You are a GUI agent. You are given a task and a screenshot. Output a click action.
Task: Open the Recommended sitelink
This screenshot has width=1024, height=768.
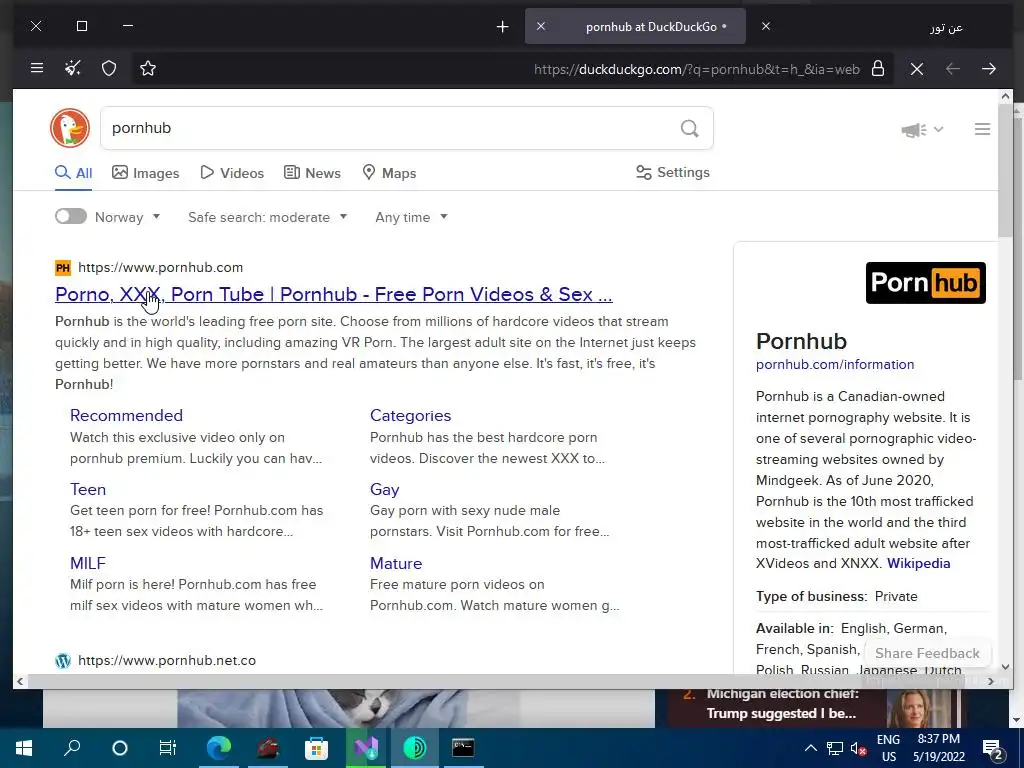(126, 415)
